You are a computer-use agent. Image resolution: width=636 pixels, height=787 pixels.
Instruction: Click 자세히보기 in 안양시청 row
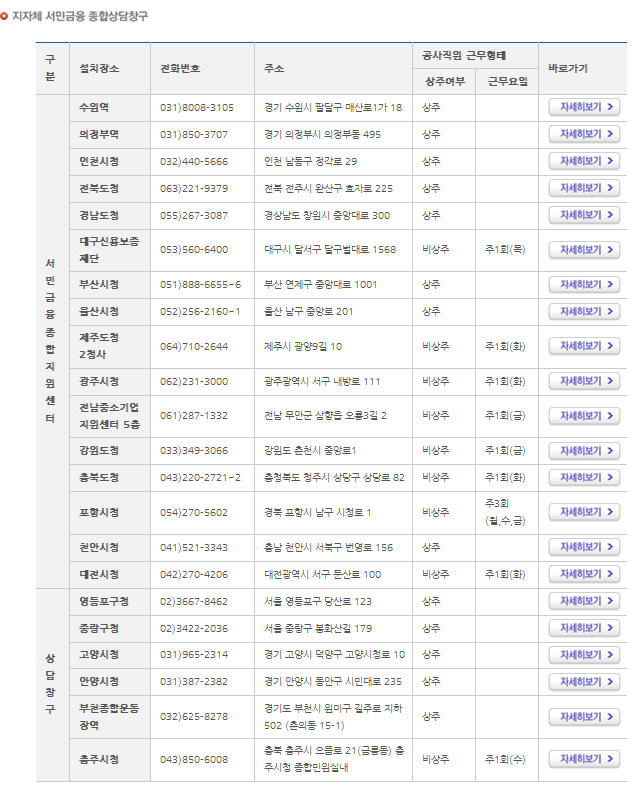pos(584,682)
